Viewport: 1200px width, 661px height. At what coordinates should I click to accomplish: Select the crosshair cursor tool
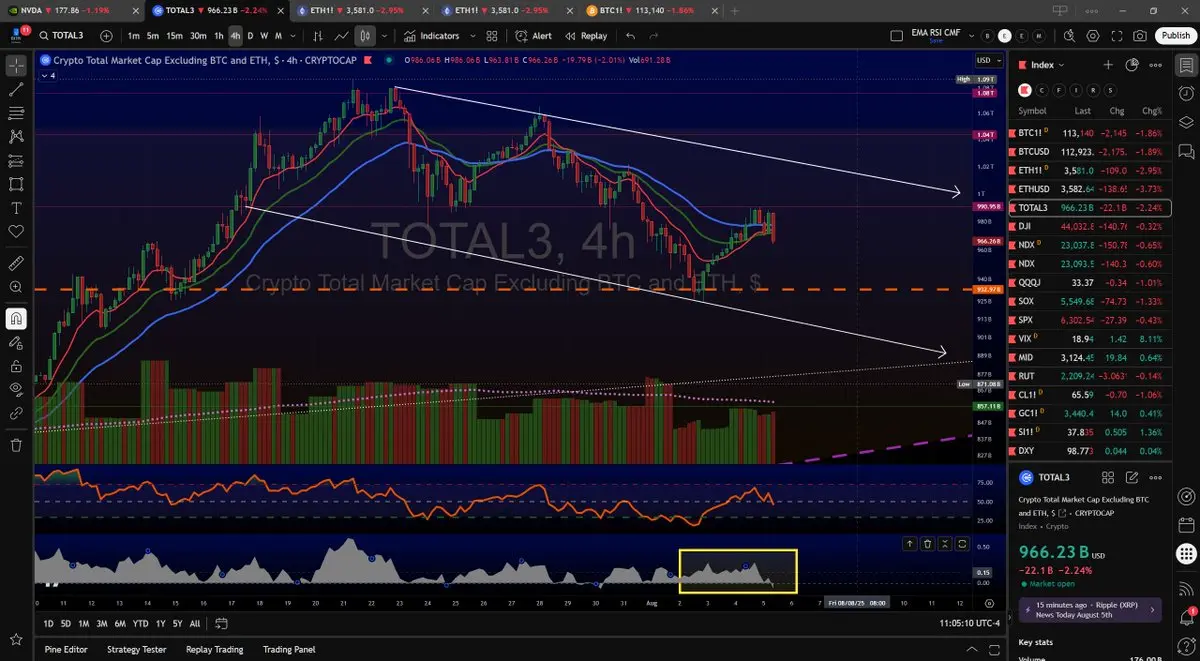point(16,65)
